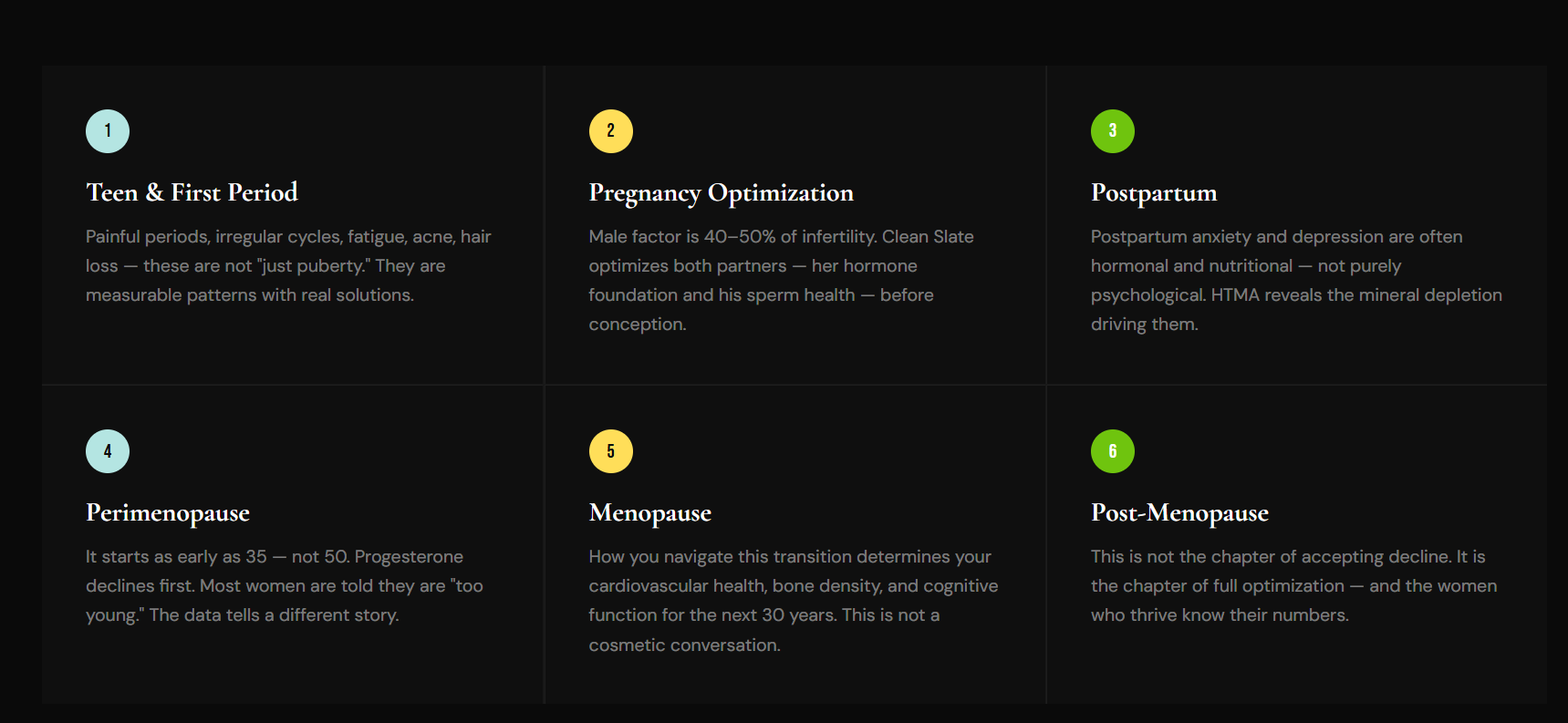Click the full optimization chapter paragraph
Viewport: 1568px width, 723px height.
pyautogui.click(x=1293, y=585)
